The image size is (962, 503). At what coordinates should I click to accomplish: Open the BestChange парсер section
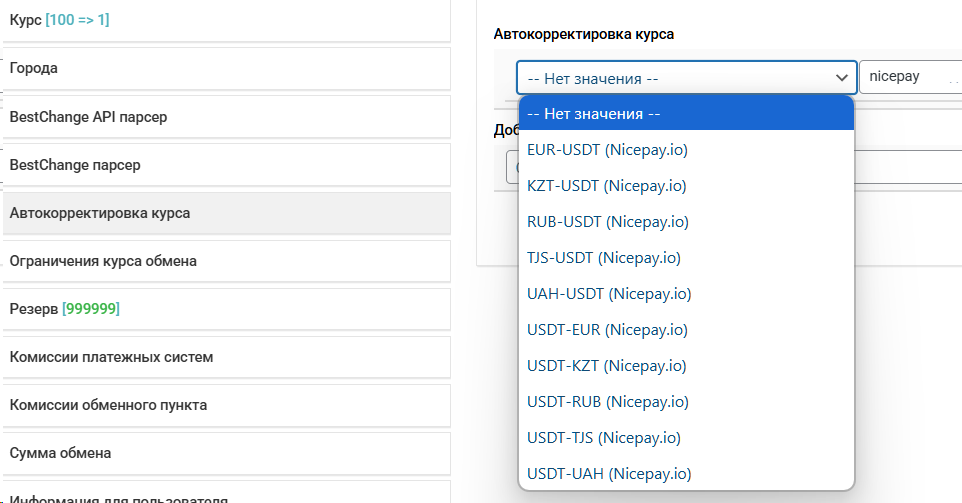(x=226, y=165)
